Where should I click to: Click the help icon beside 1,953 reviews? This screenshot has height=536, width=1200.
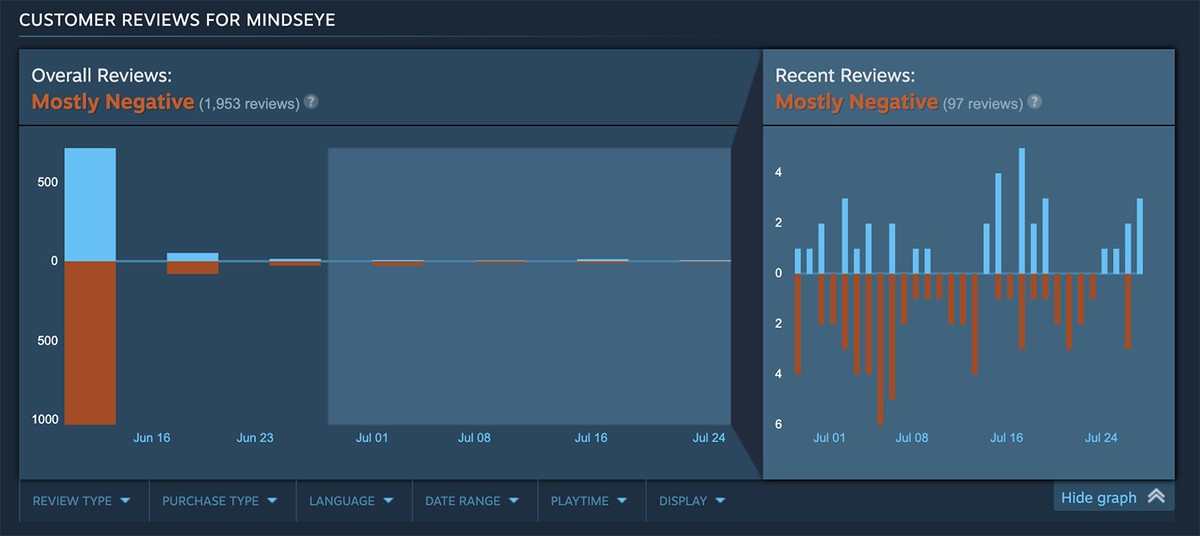[311, 102]
